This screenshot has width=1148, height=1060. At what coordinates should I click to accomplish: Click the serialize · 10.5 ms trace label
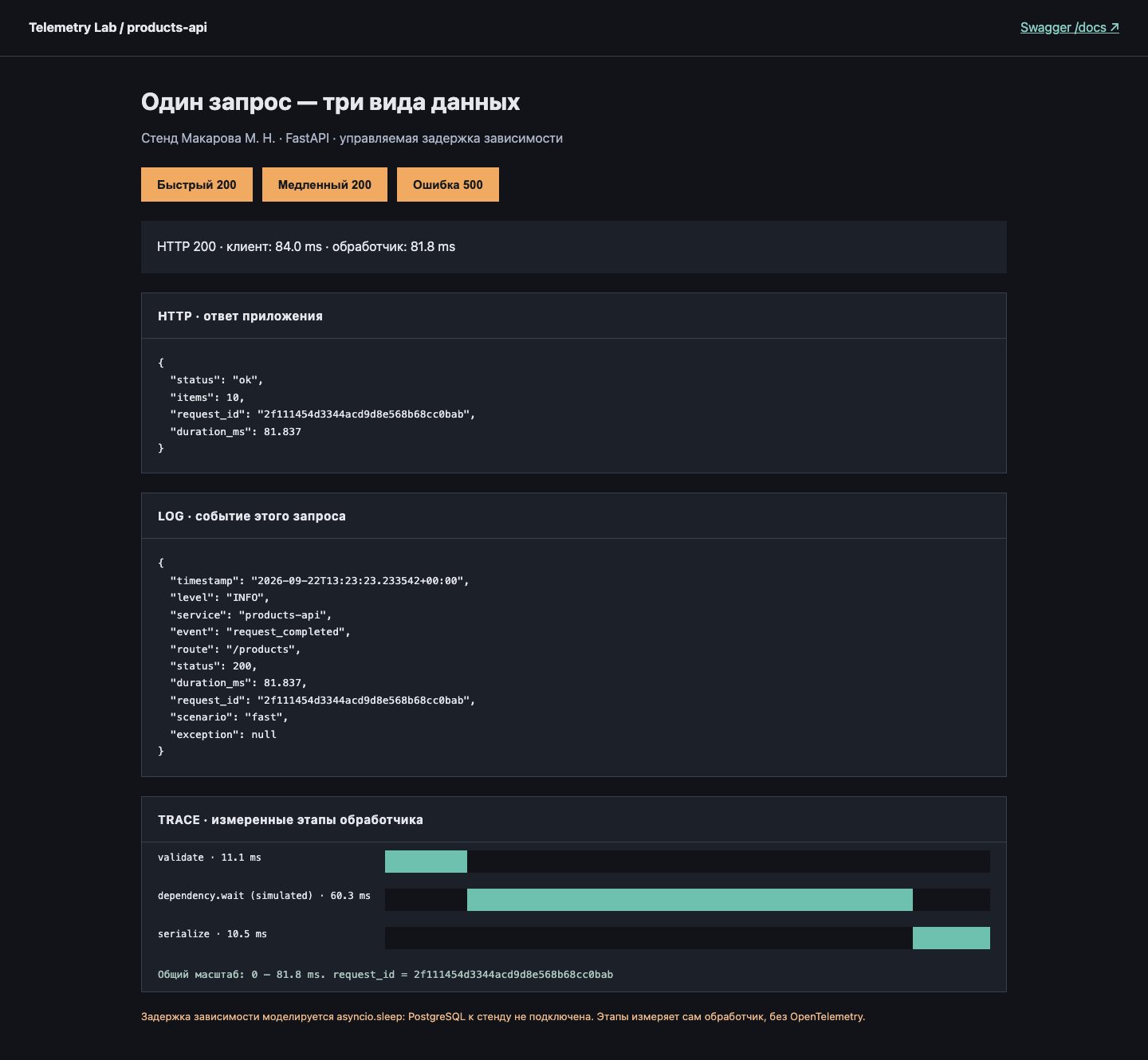point(212,934)
